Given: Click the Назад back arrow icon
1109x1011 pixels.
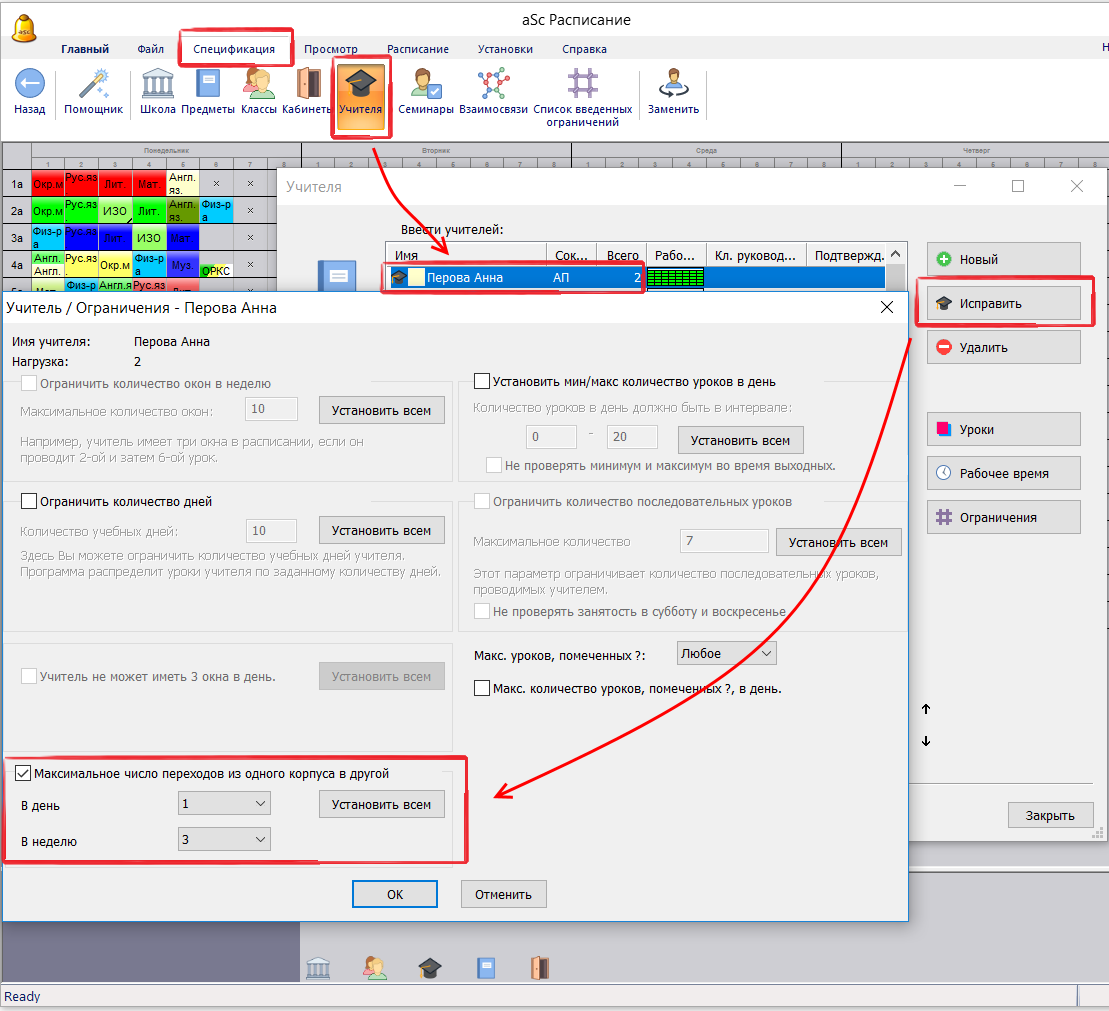Looking at the screenshot, I should point(29,84).
